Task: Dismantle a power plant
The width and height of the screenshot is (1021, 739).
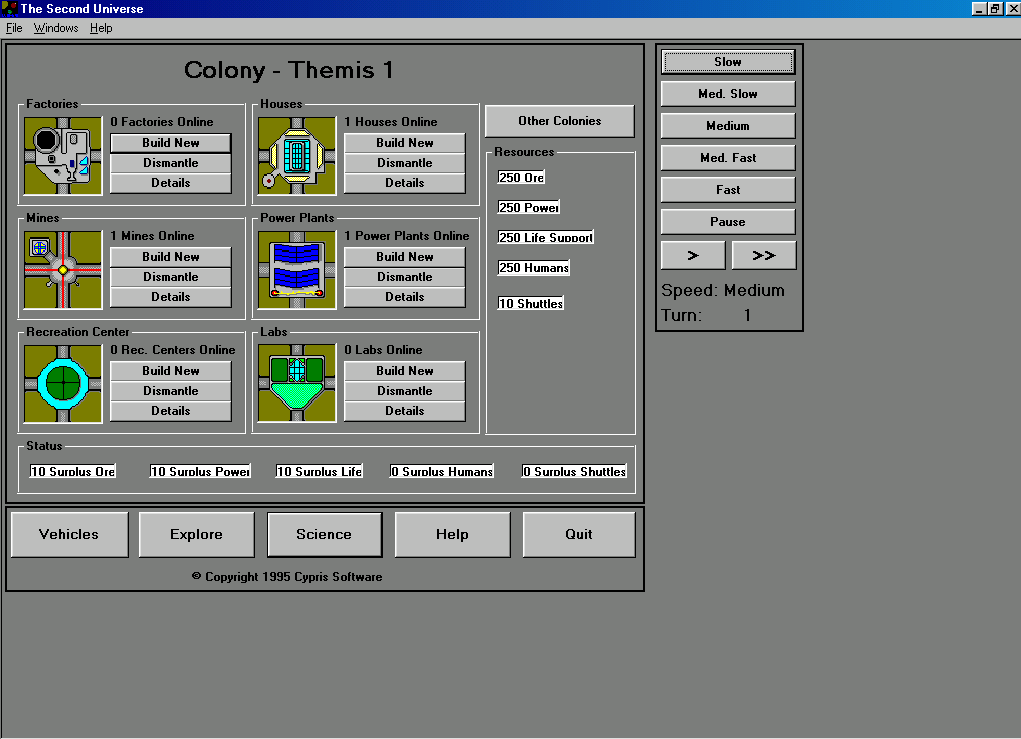Action: pos(404,277)
